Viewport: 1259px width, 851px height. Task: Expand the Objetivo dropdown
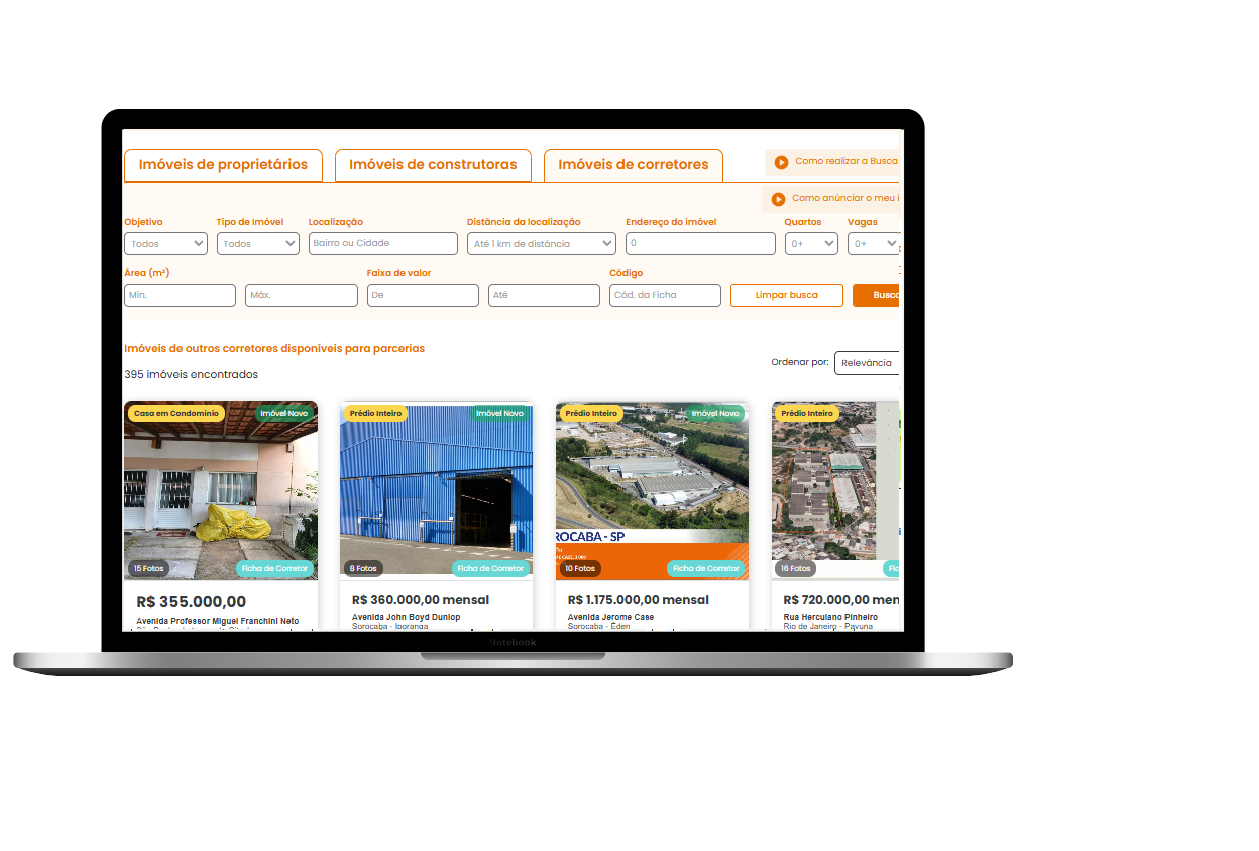[166, 243]
